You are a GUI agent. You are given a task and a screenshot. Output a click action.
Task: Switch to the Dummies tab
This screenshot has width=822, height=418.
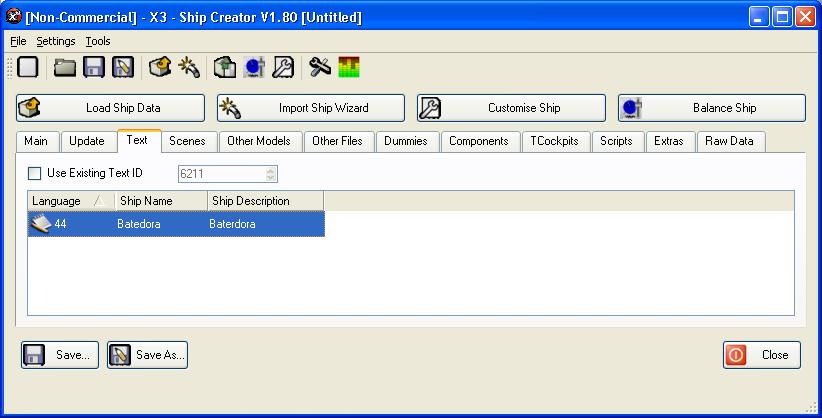click(406, 141)
